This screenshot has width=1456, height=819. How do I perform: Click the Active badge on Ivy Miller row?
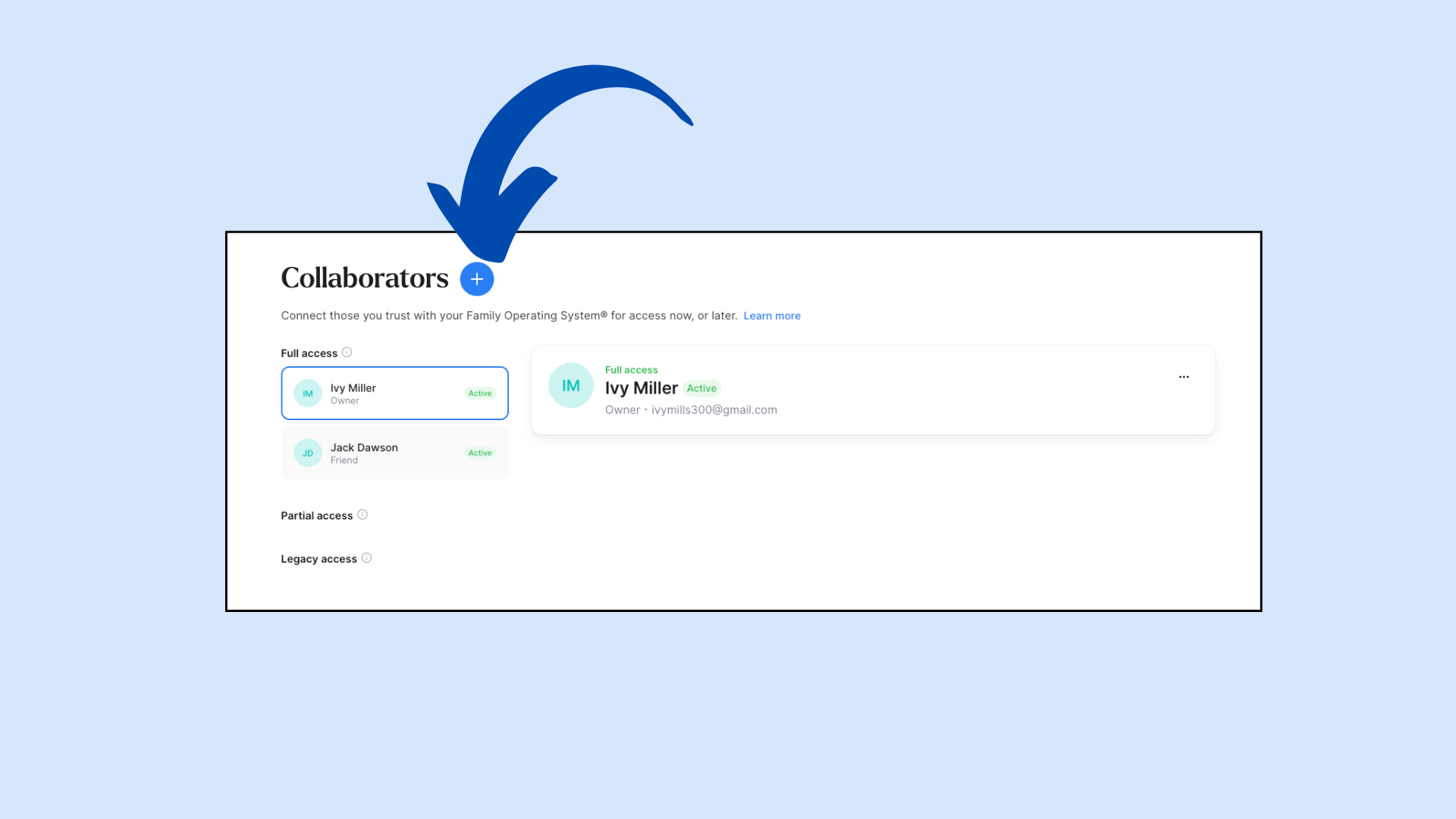pyautogui.click(x=480, y=393)
